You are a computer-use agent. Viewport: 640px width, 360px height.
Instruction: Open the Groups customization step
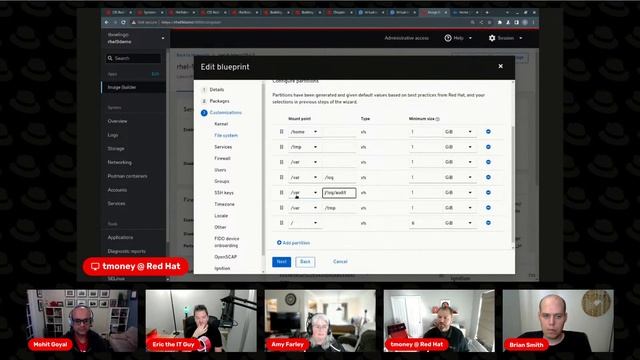pyautogui.click(x=222, y=181)
